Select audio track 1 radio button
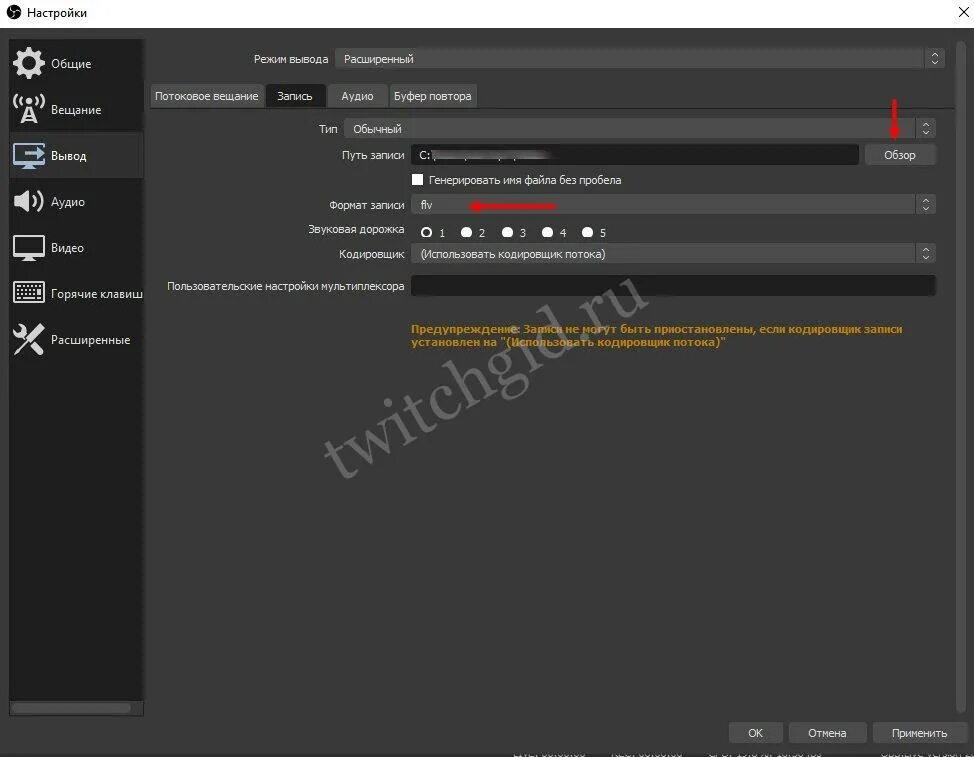 coord(426,232)
